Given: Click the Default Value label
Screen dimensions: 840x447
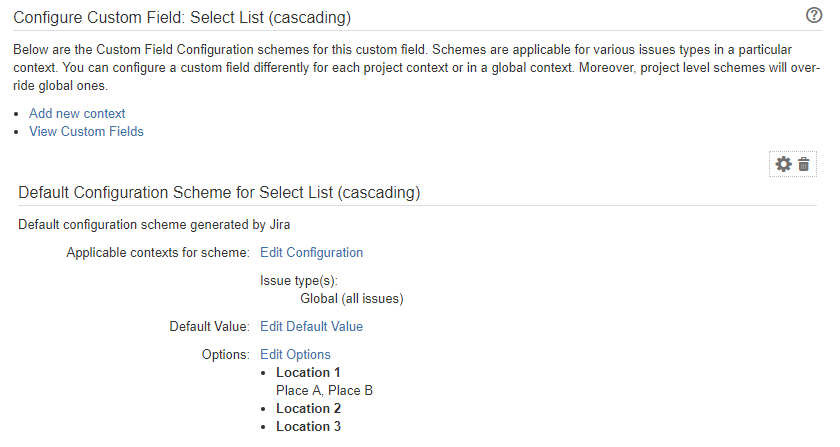Looking at the screenshot, I should point(210,326).
